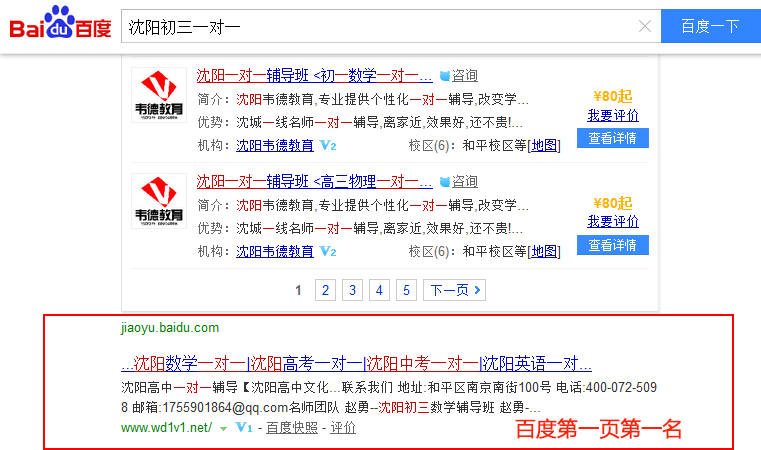The image size is (761, 450).
Task: Expand dropdown arrow beside www.wd1v1.net
Action: 224,428
